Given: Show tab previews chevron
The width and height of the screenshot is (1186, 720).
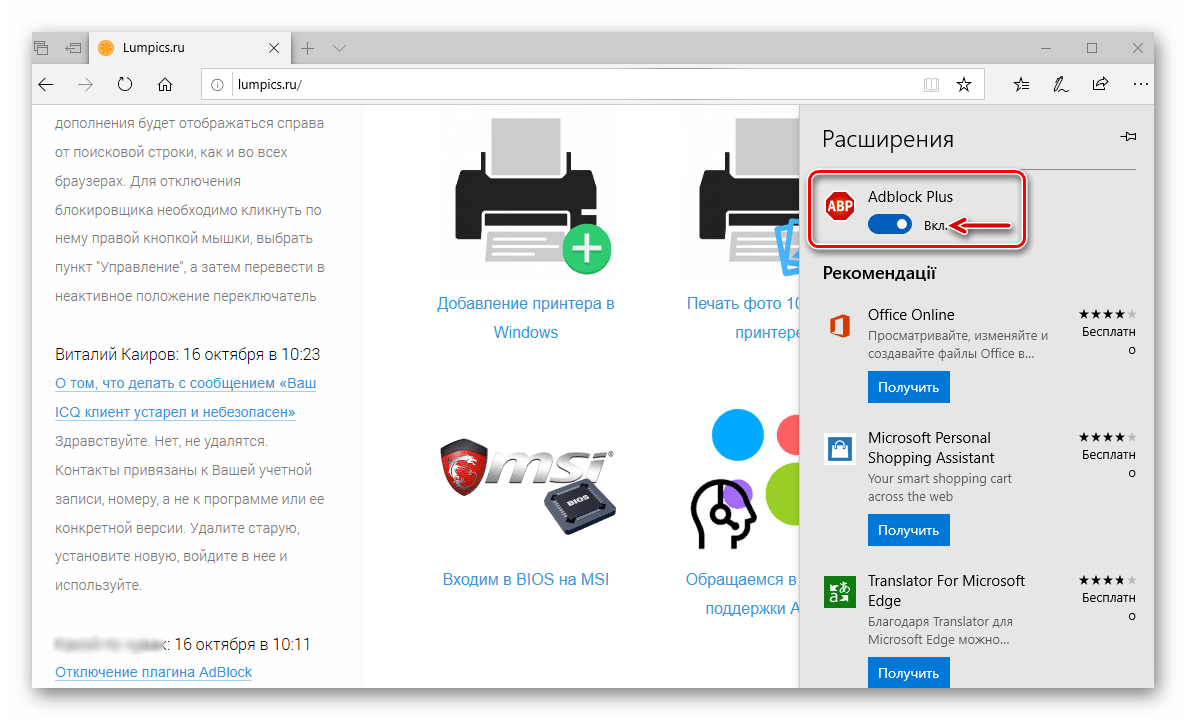Looking at the screenshot, I should pos(340,48).
